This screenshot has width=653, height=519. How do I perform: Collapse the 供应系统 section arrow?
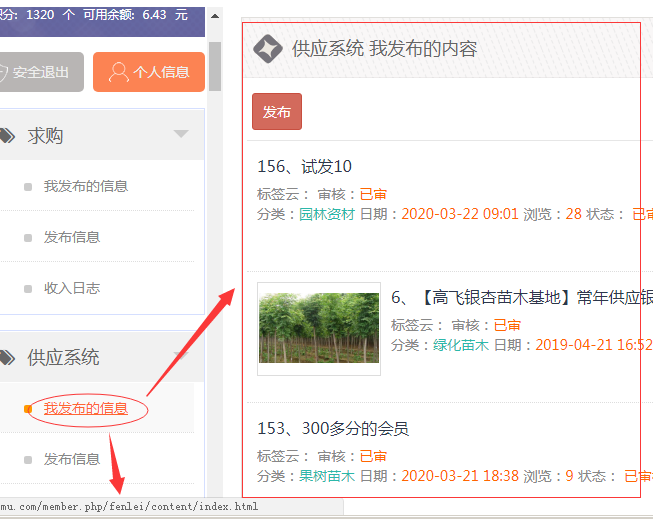(x=181, y=354)
